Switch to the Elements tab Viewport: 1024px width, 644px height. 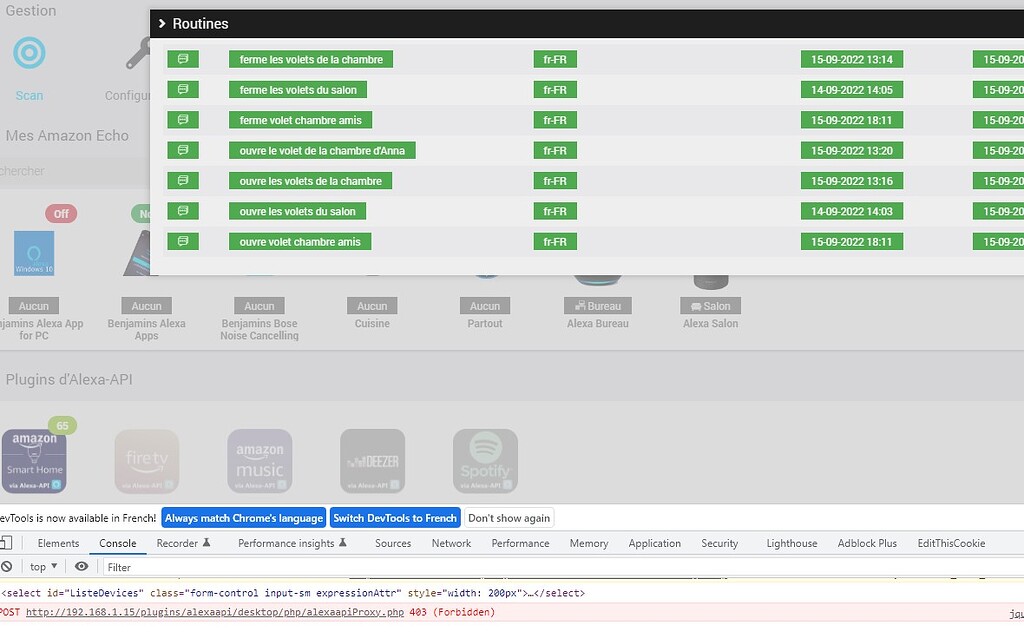[58, 543]
